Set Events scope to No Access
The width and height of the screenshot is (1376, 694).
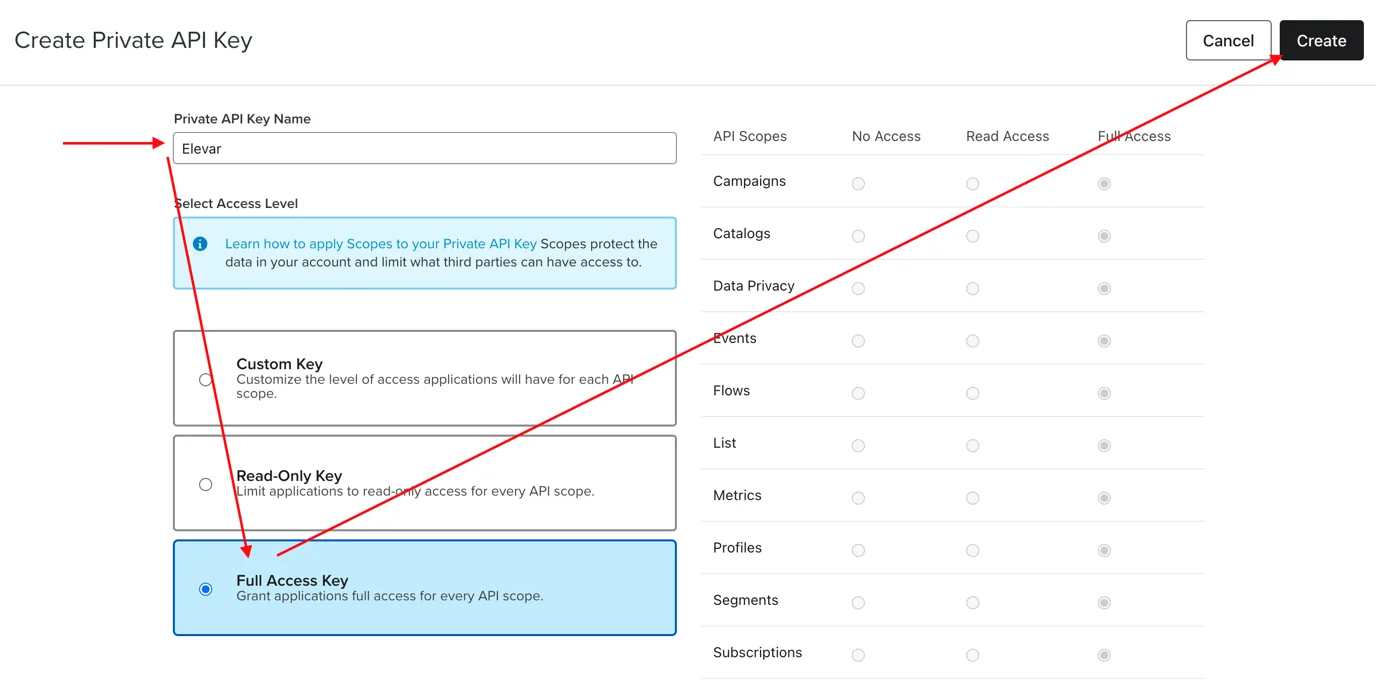click(x=858, y=341)
